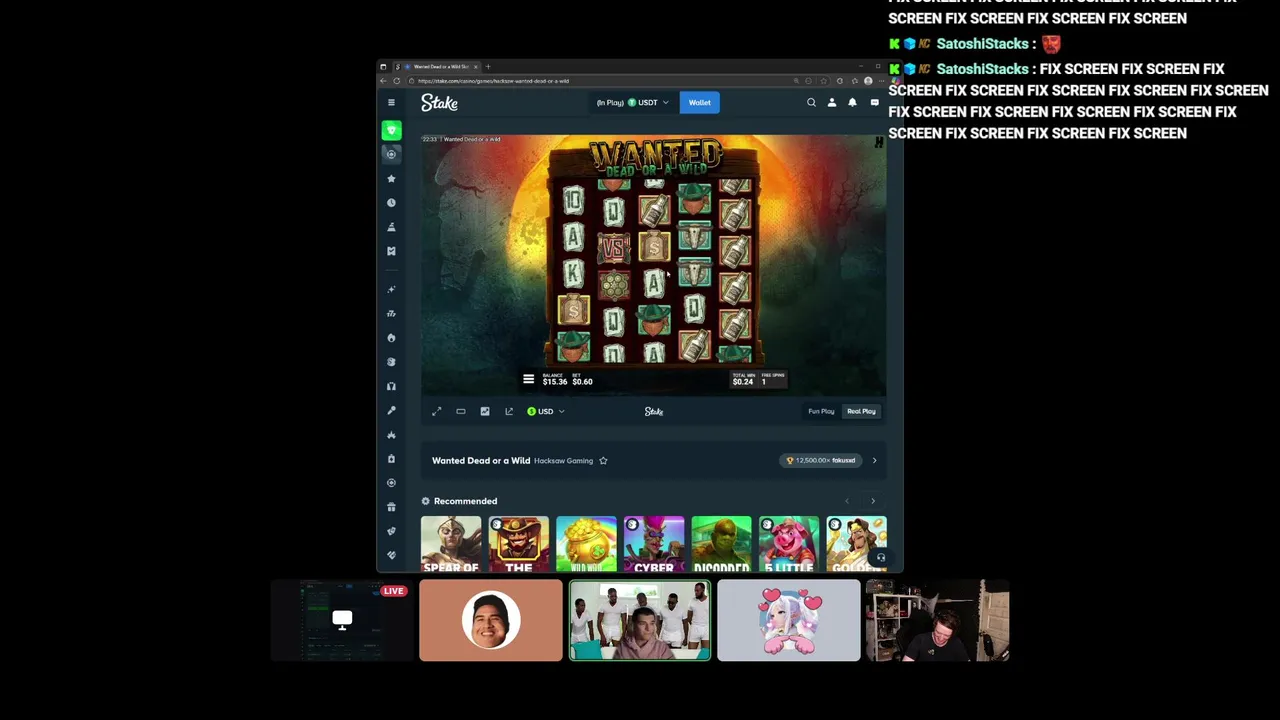
Task: Open the gold pot recommended game
Action: [586, 544]
